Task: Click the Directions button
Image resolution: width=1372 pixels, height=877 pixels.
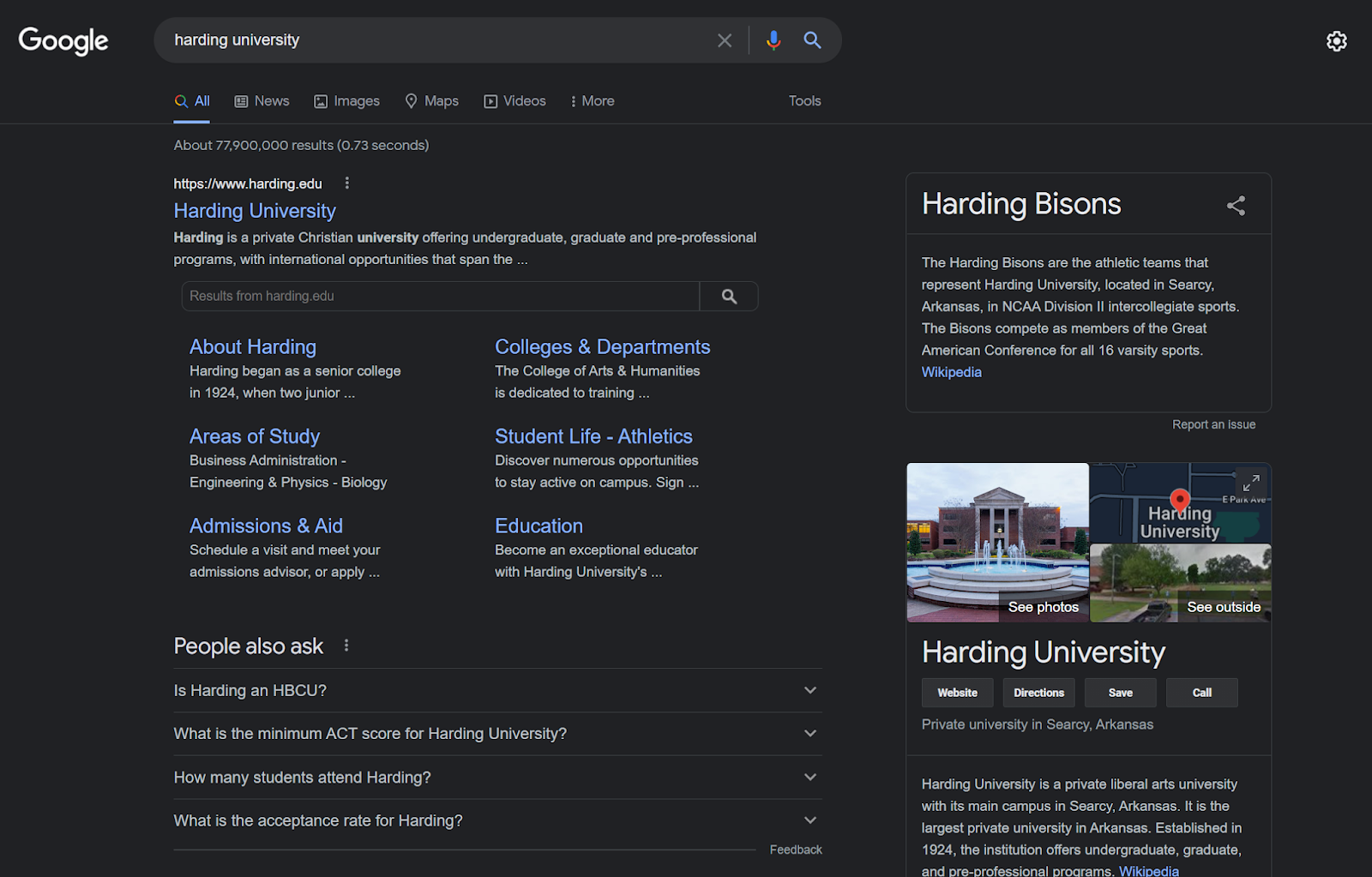Action: coord(1039,693)
